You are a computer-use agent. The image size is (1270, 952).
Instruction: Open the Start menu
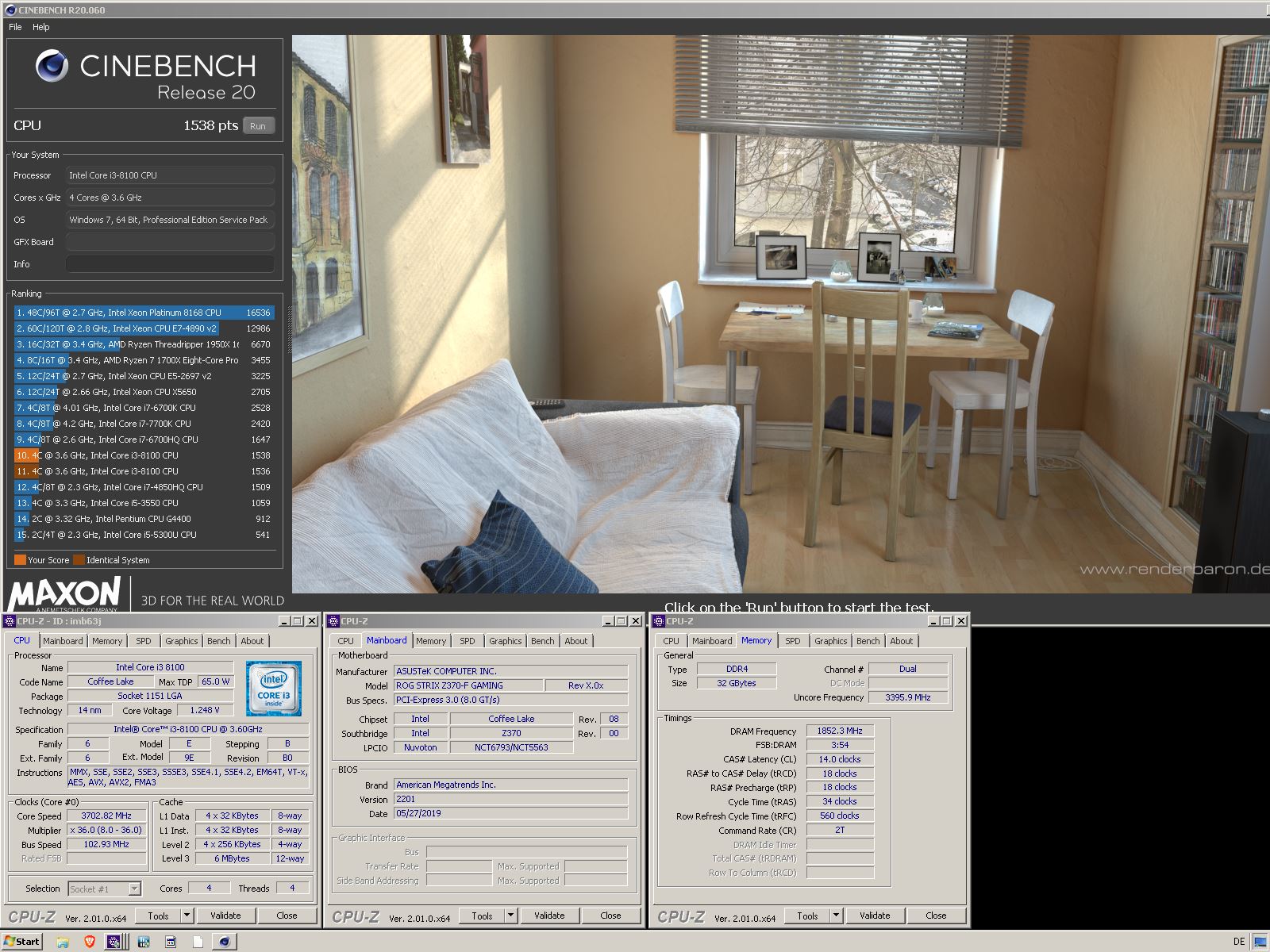[x=21, y=942]
